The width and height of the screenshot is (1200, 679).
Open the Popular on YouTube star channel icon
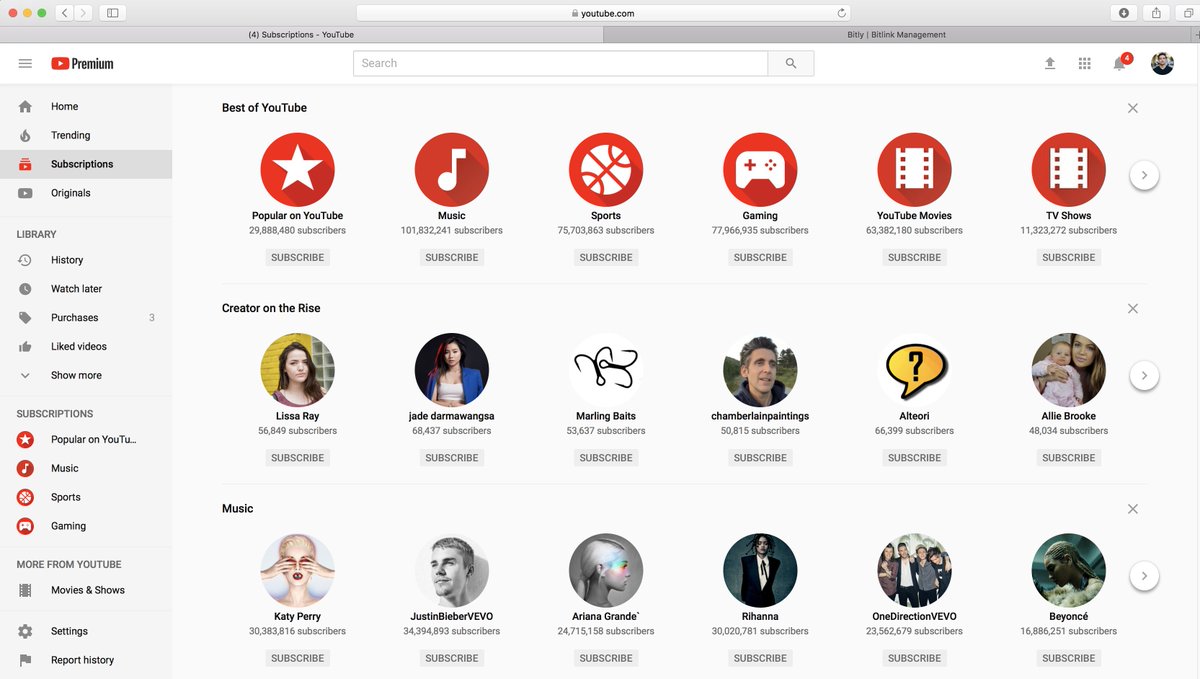[x=297, y=170]
